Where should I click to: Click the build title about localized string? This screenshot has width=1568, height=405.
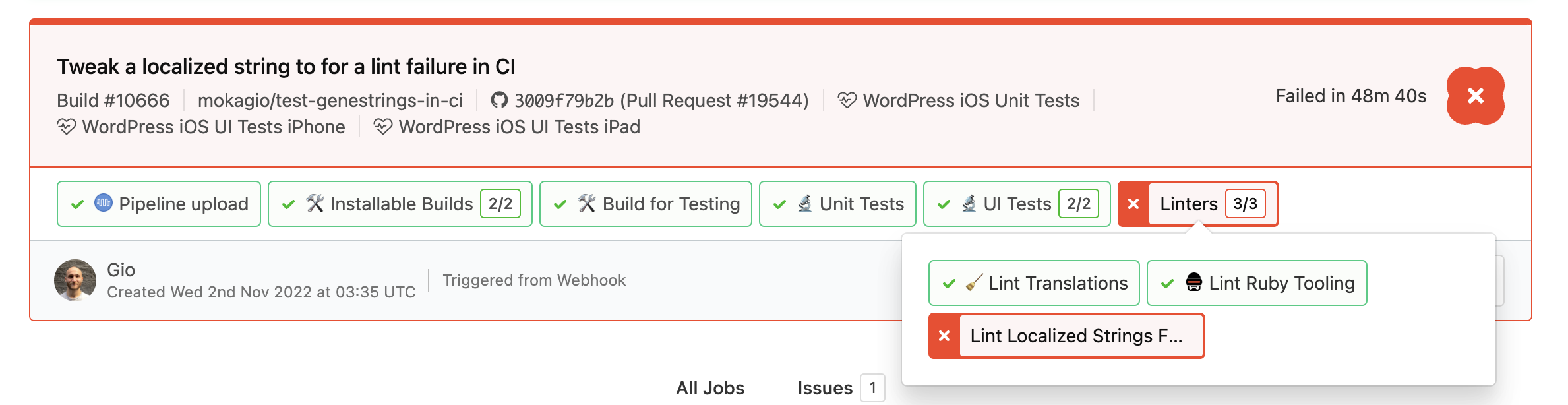[x=286, y=67]
